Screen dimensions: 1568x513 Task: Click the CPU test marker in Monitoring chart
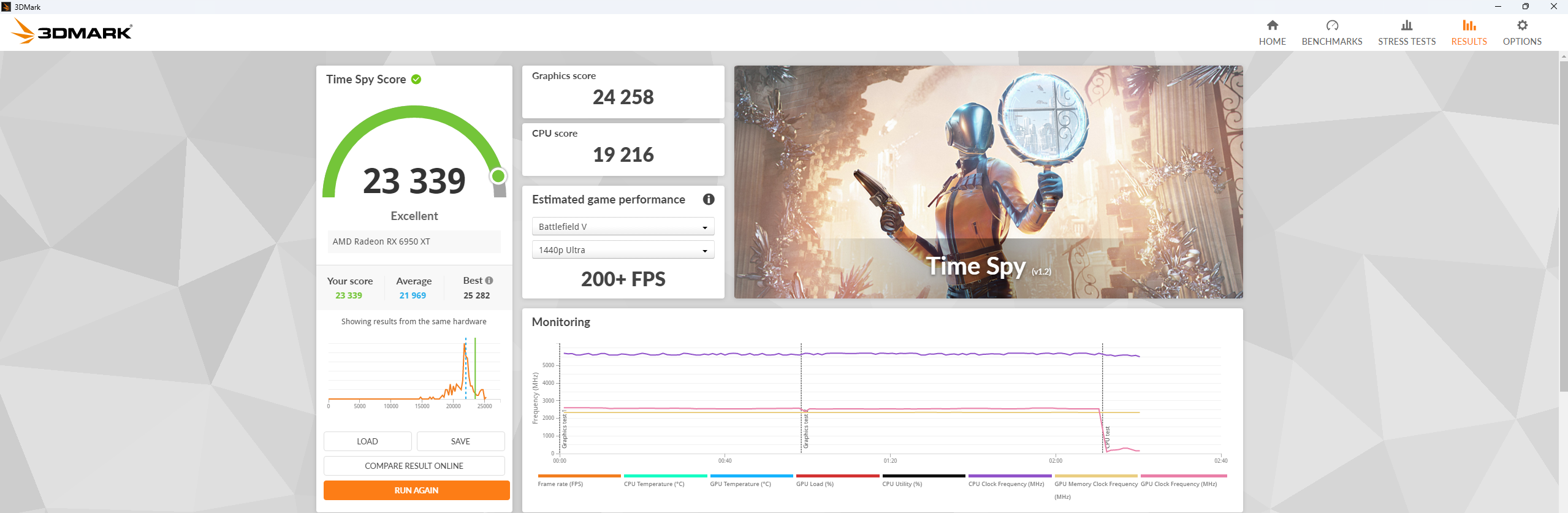pos(1107,438)
